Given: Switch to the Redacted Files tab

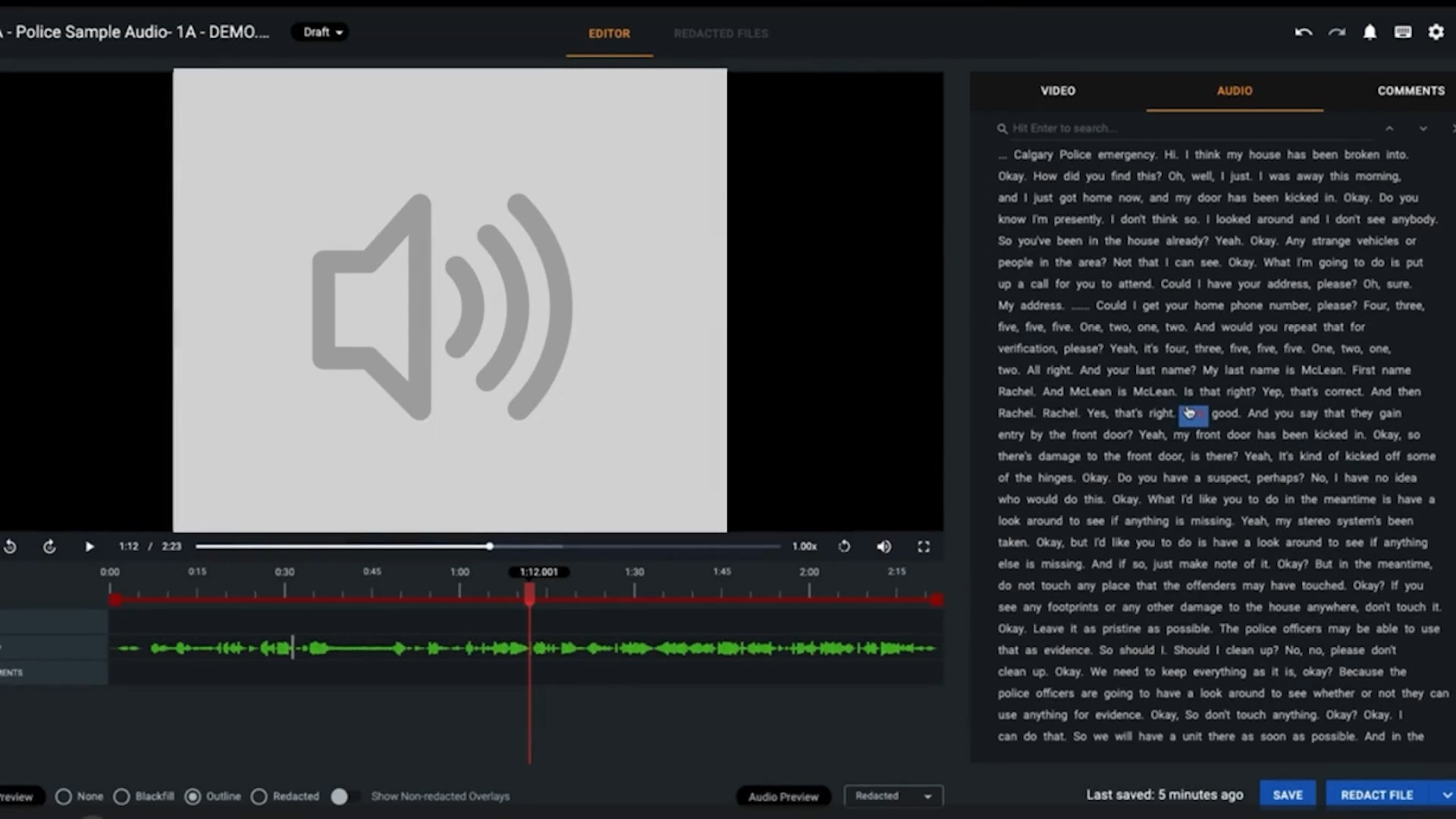Looking at the screenshot, I should (720, 33).
